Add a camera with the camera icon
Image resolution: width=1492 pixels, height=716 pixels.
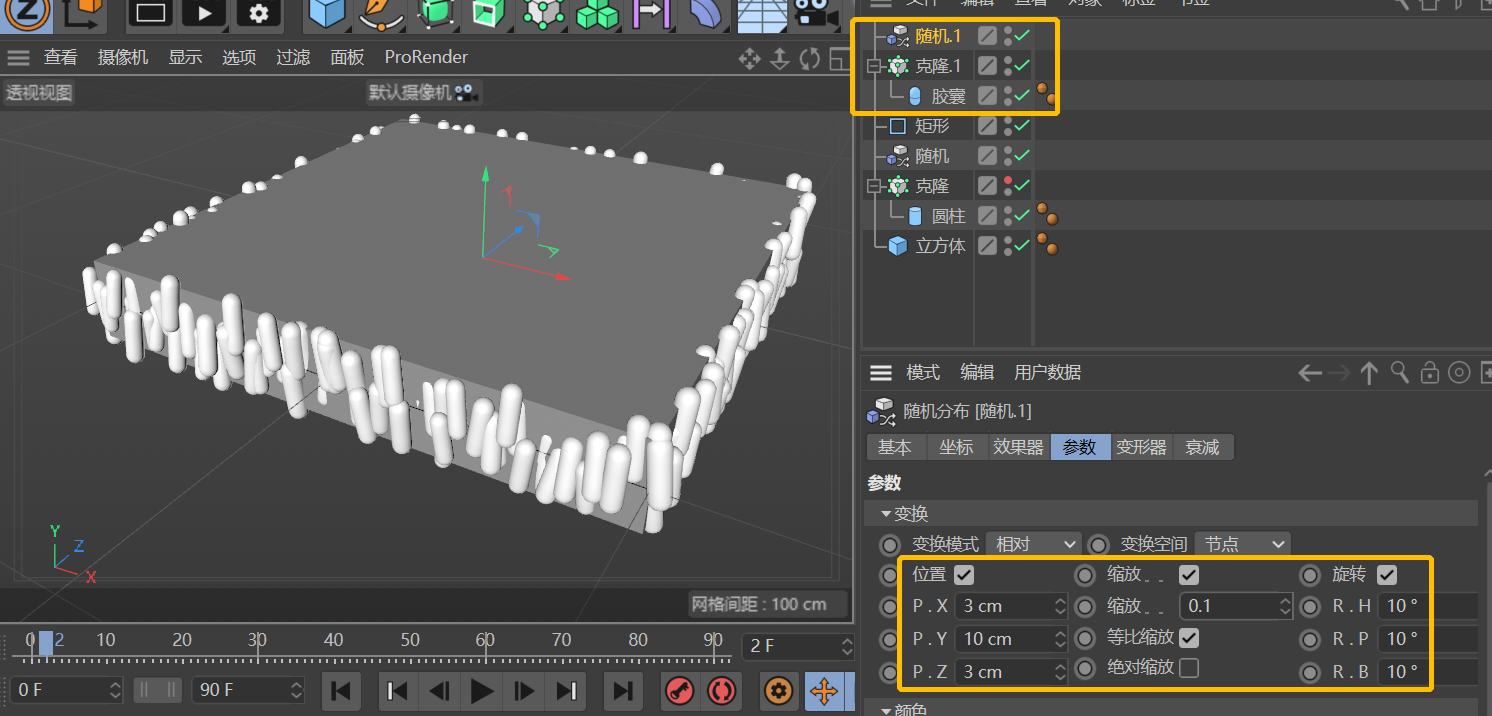pyautogui.click(x=815, y=14)
